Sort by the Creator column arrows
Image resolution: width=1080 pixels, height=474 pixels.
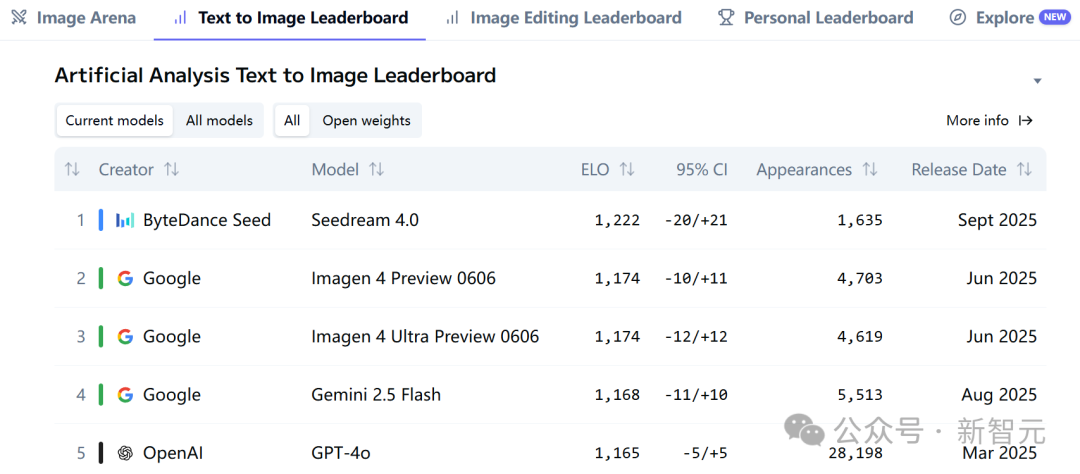172,169
